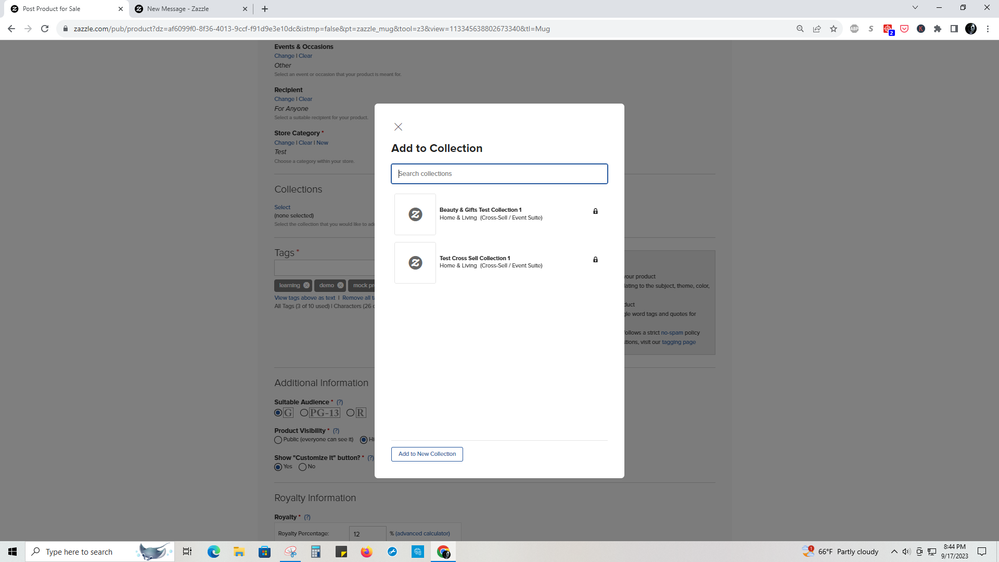
Task: Open the Chrome tab search dropdown arrow
Action: point(914,8)
